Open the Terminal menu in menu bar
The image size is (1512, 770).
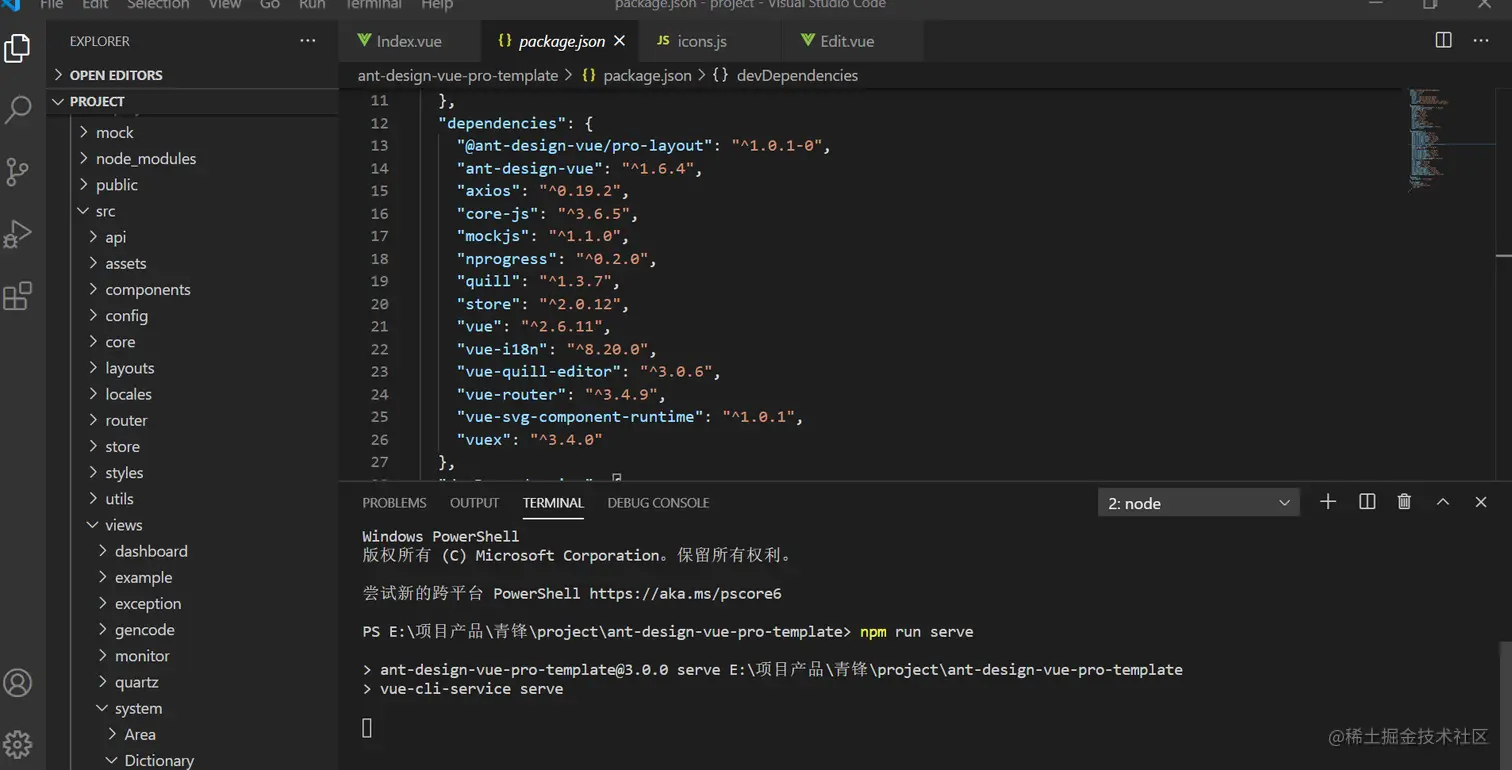tap(372, 5)
